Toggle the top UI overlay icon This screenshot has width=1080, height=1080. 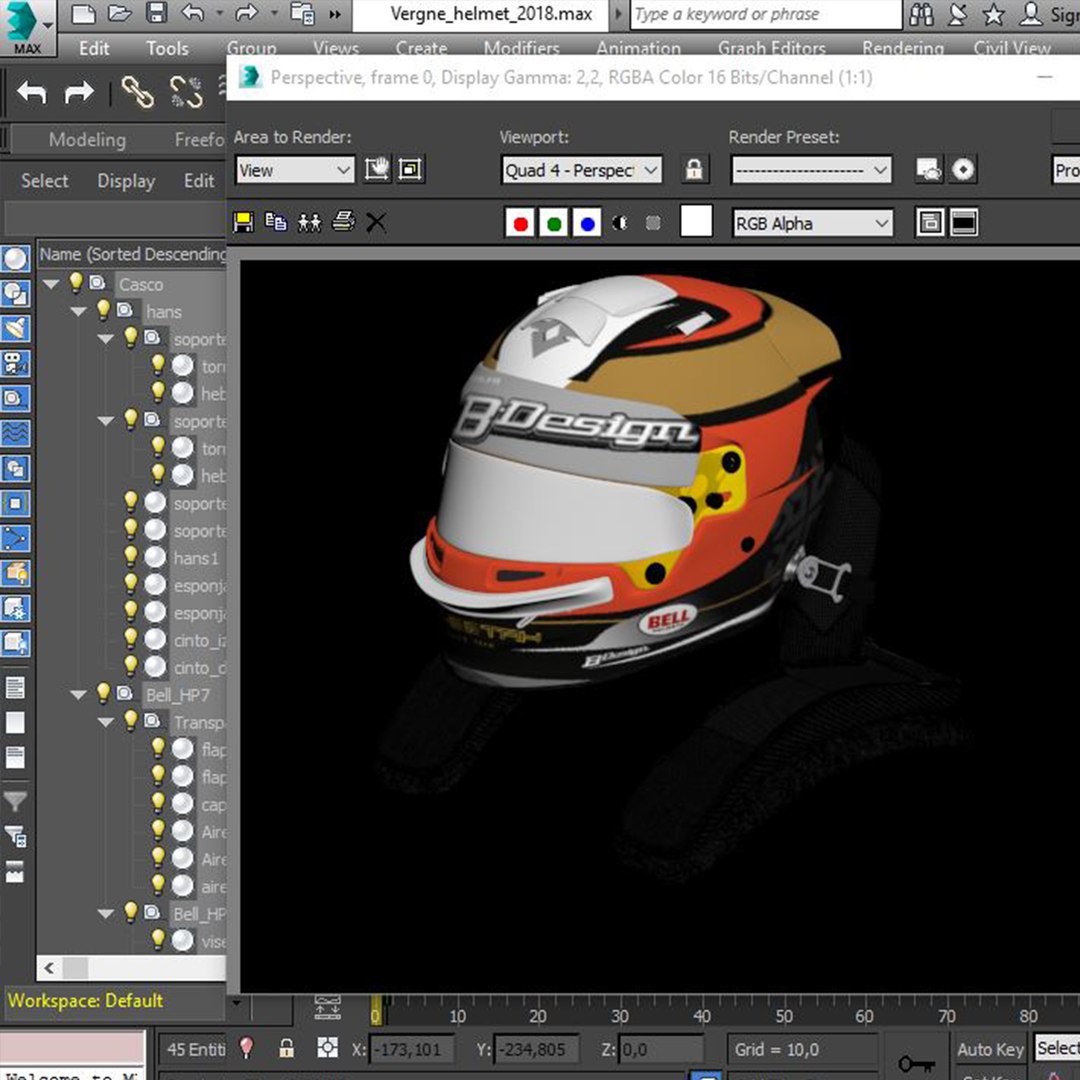click(x=930, y=222)
